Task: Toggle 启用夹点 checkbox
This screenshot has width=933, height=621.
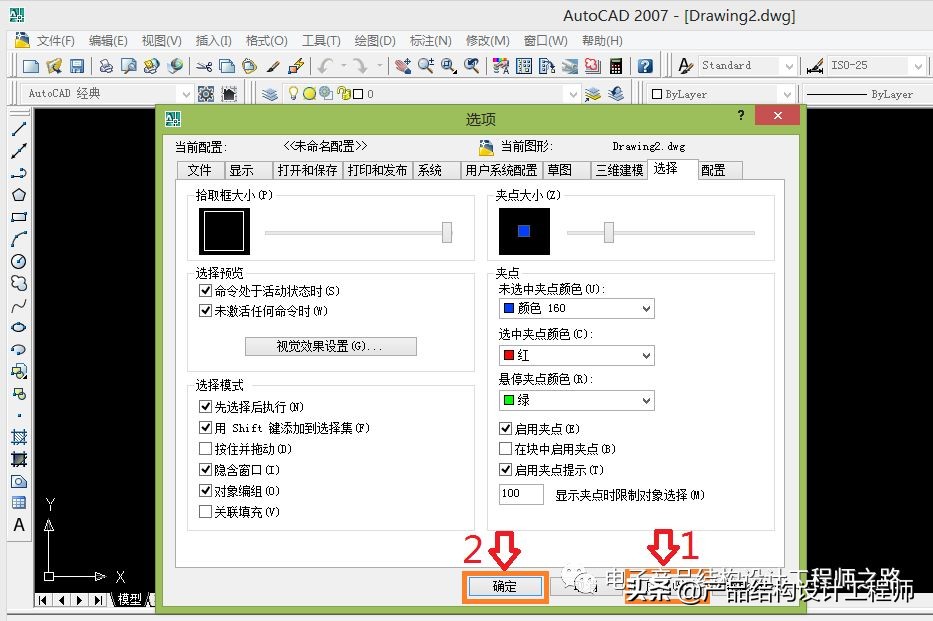Action: pyautogui.click(x=505, y=428)
